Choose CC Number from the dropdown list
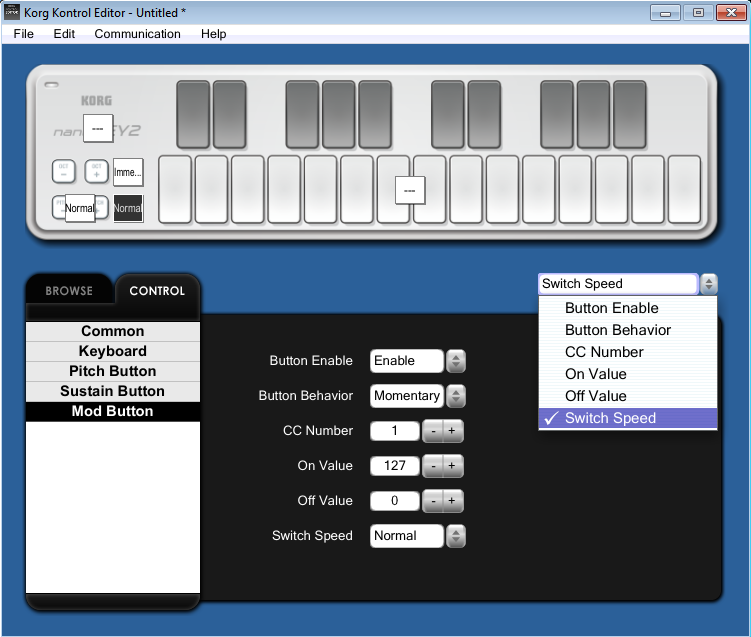This screenshot has height=637, width=751. [628, 352]
